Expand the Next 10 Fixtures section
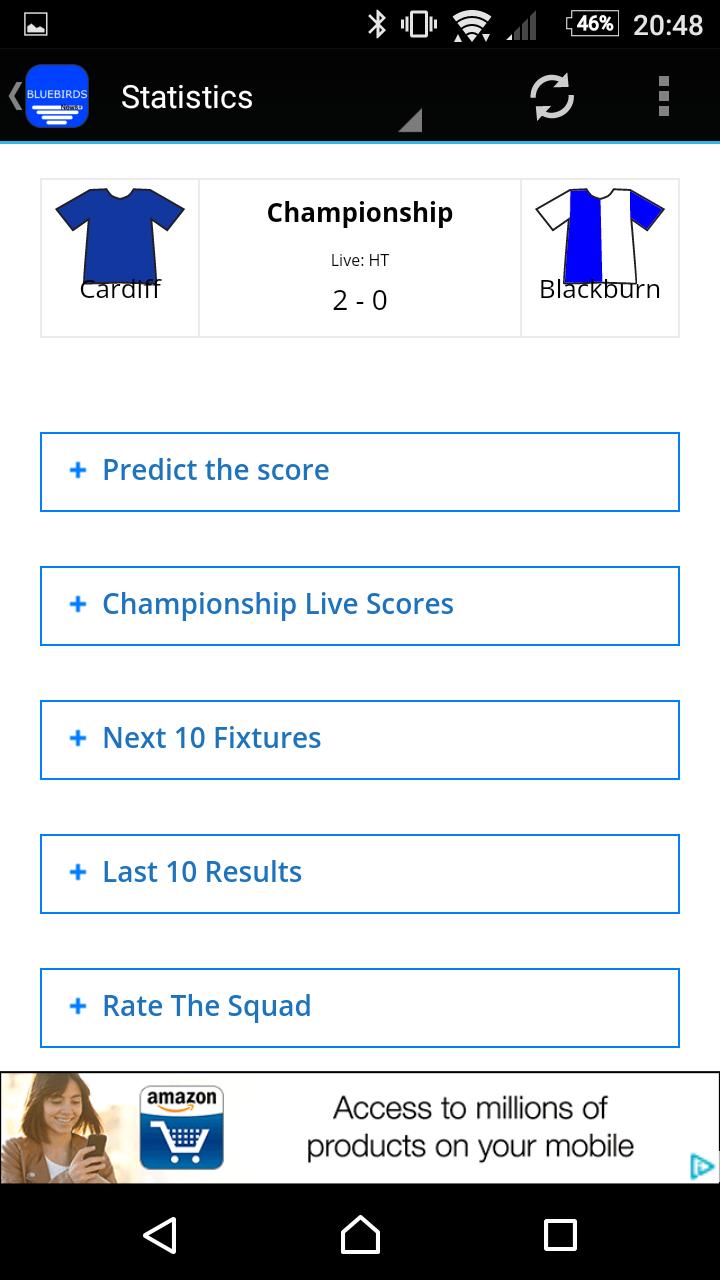Viewport: 720px width, 1280px height. pos(360,739)
